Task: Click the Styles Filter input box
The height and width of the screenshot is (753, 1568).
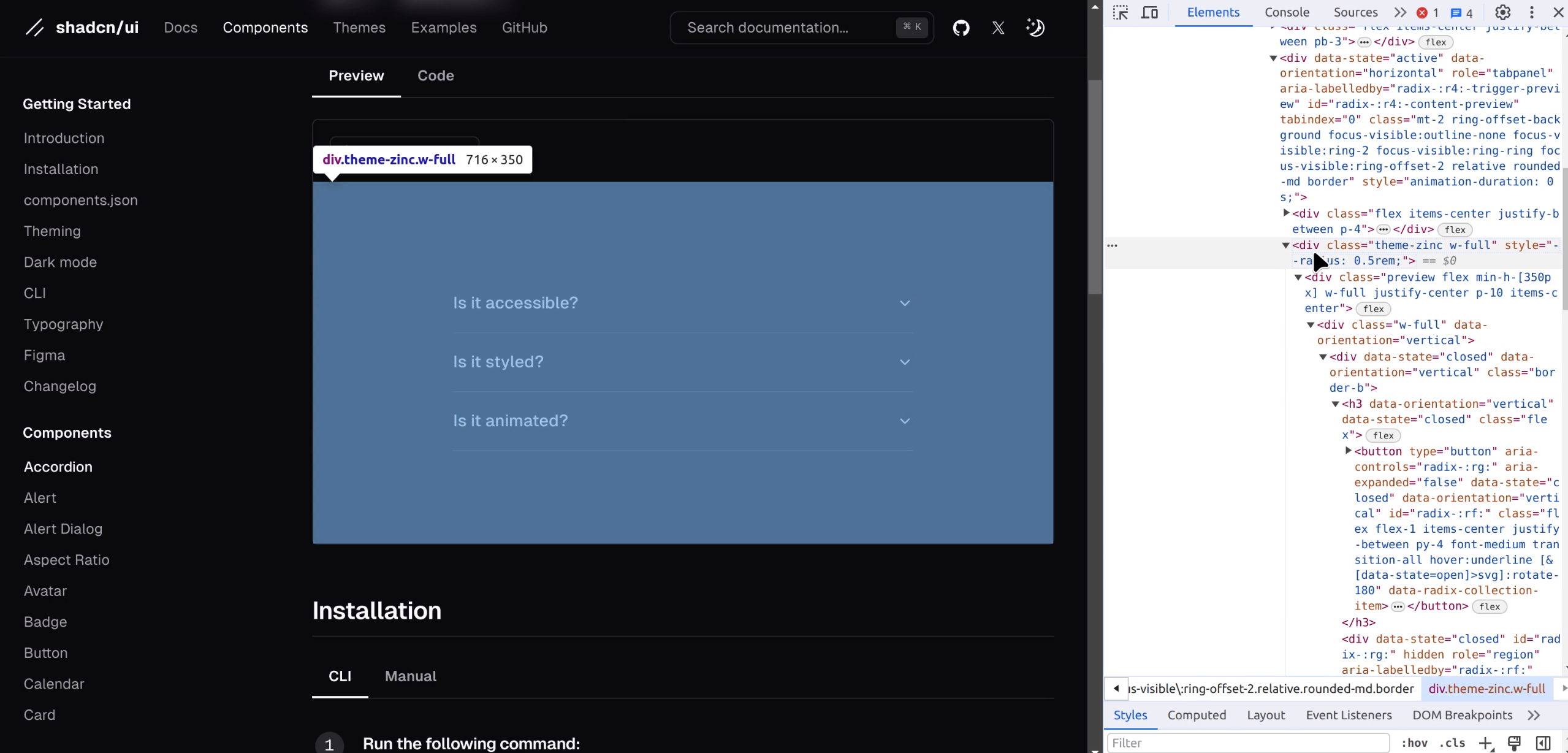Action: pyautogui.click(x=1247, y=743)
